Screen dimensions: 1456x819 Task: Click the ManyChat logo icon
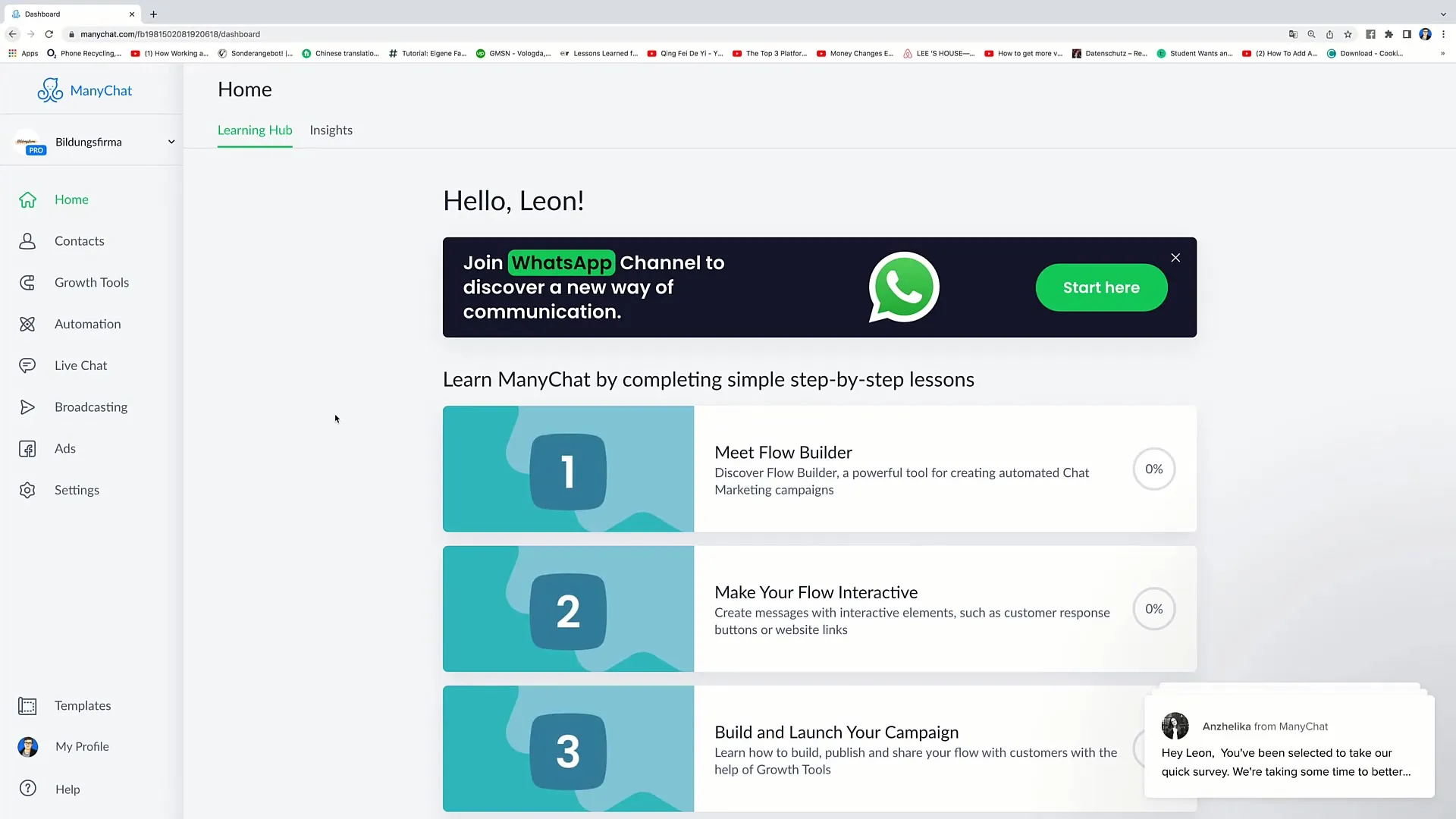pyautogui.click(x=50, y=90)
